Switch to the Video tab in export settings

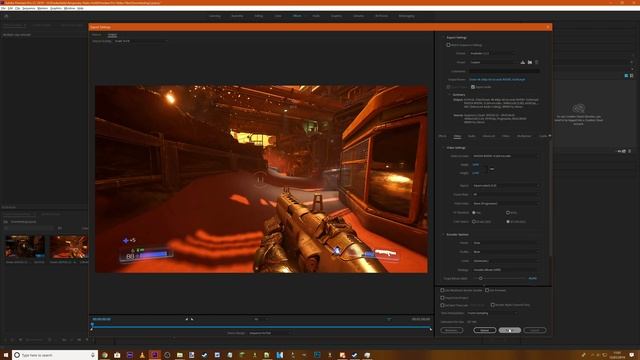457,136
